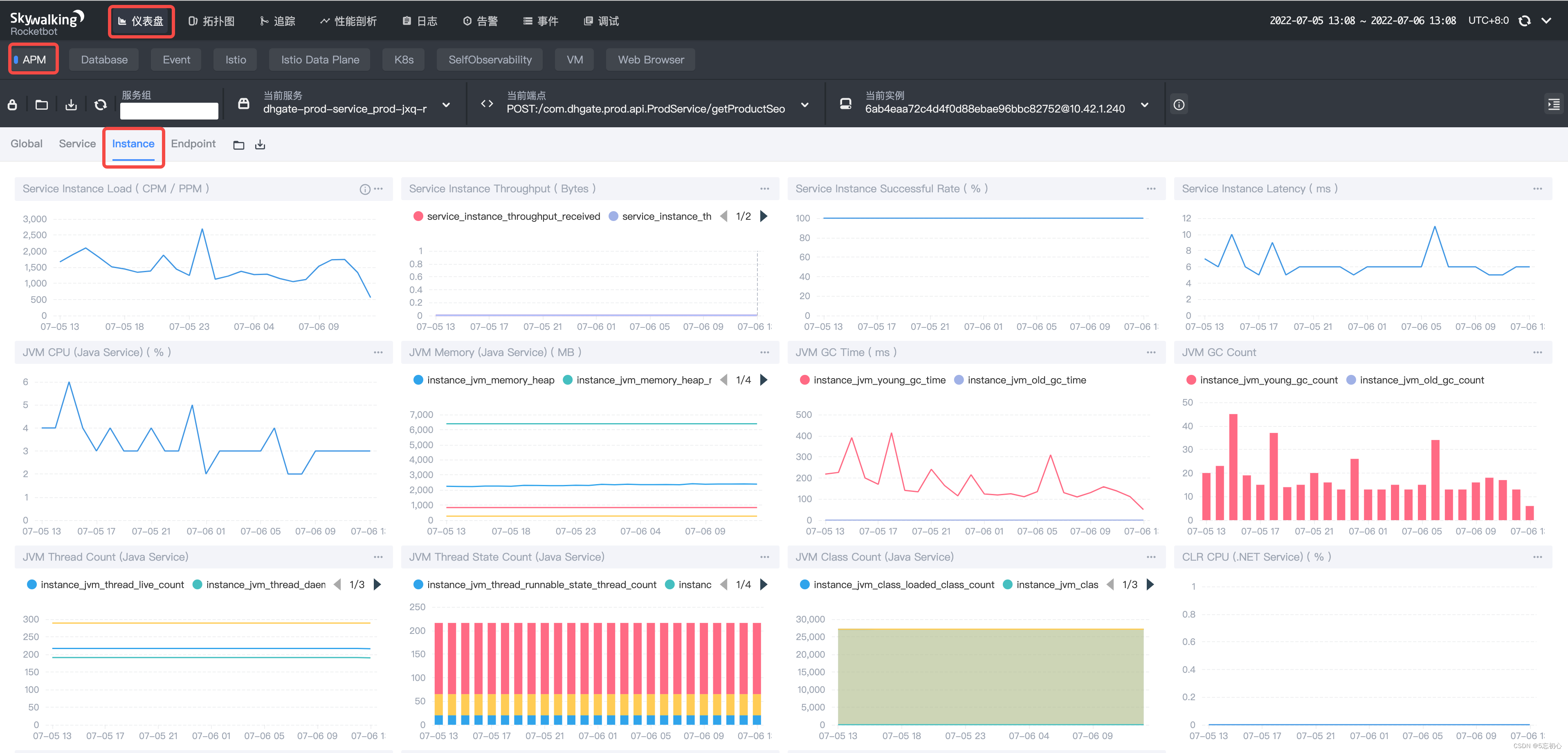1568x753 pixels.
Task: Go to next legend page in Thread State Count
Action: click(x=764, y=585)
